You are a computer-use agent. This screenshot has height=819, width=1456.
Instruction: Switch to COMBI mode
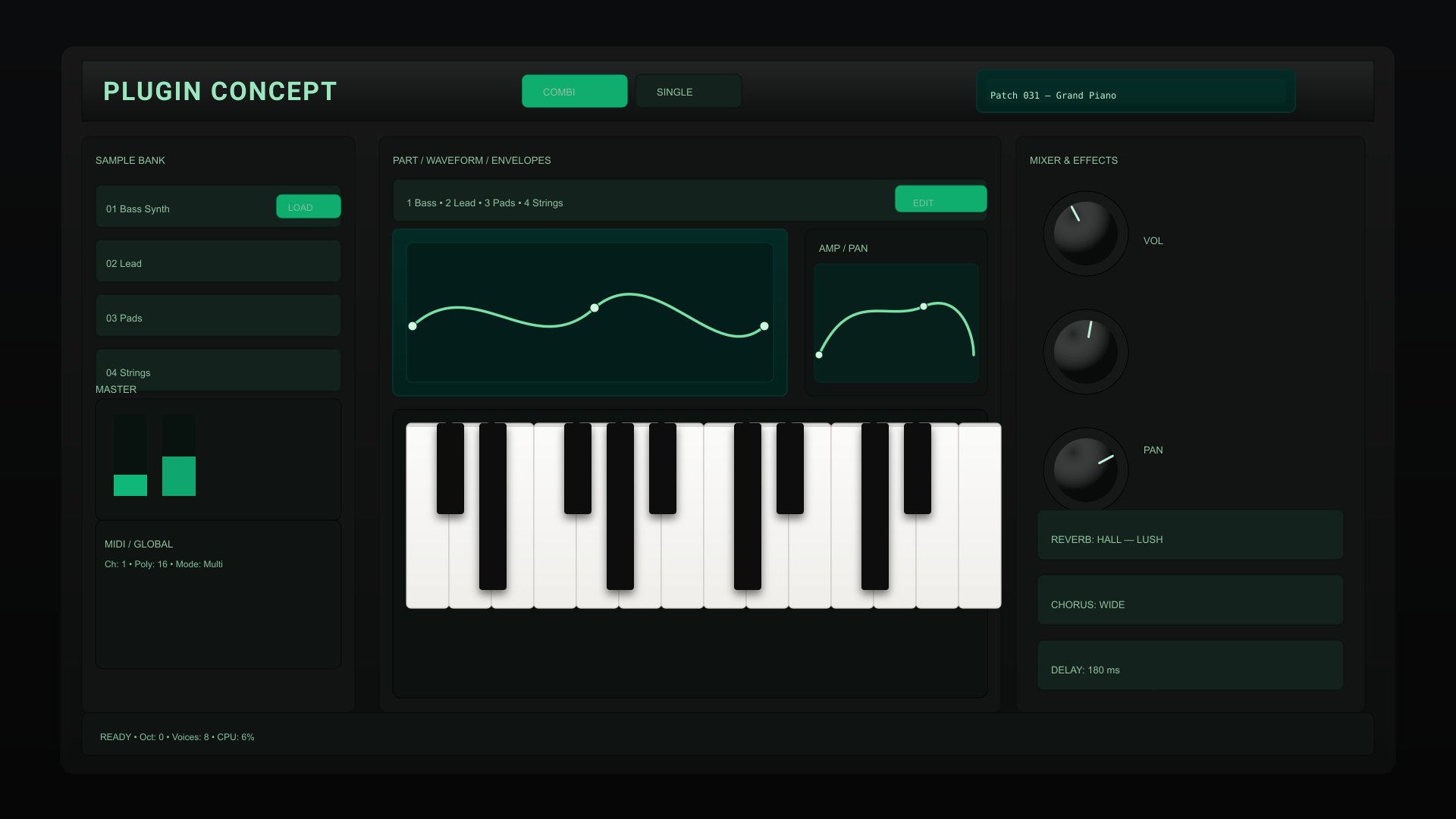pyautogui.click(x=574, y=91)
